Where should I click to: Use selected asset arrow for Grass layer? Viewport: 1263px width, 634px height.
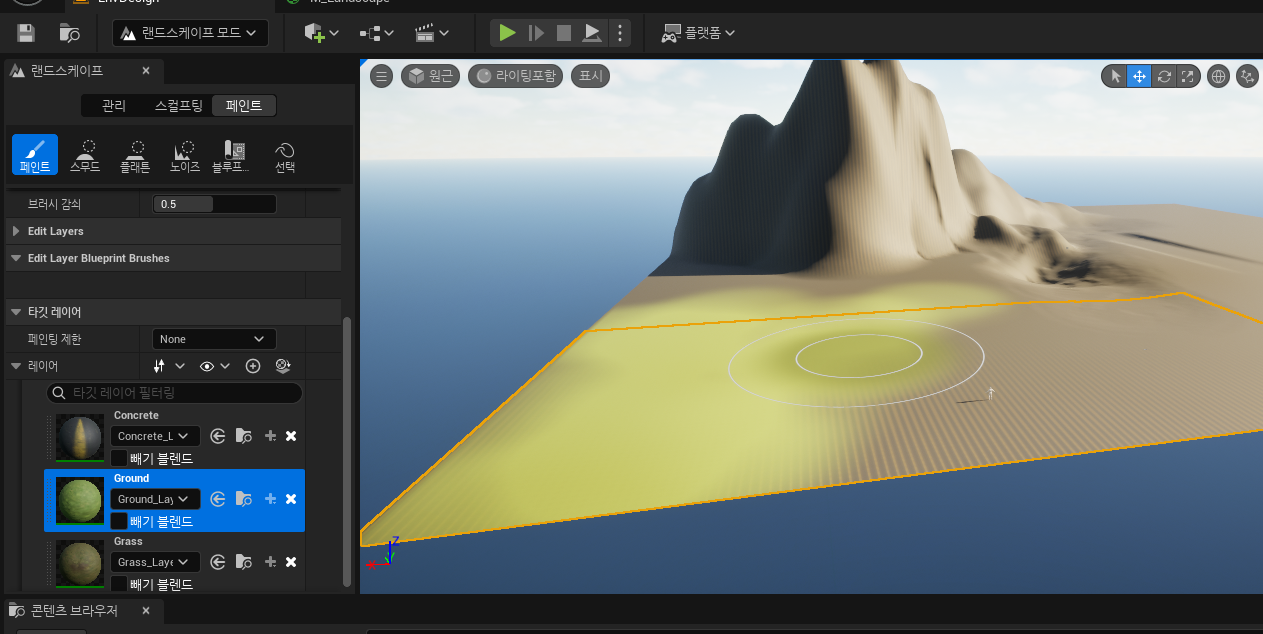[218, 562]
